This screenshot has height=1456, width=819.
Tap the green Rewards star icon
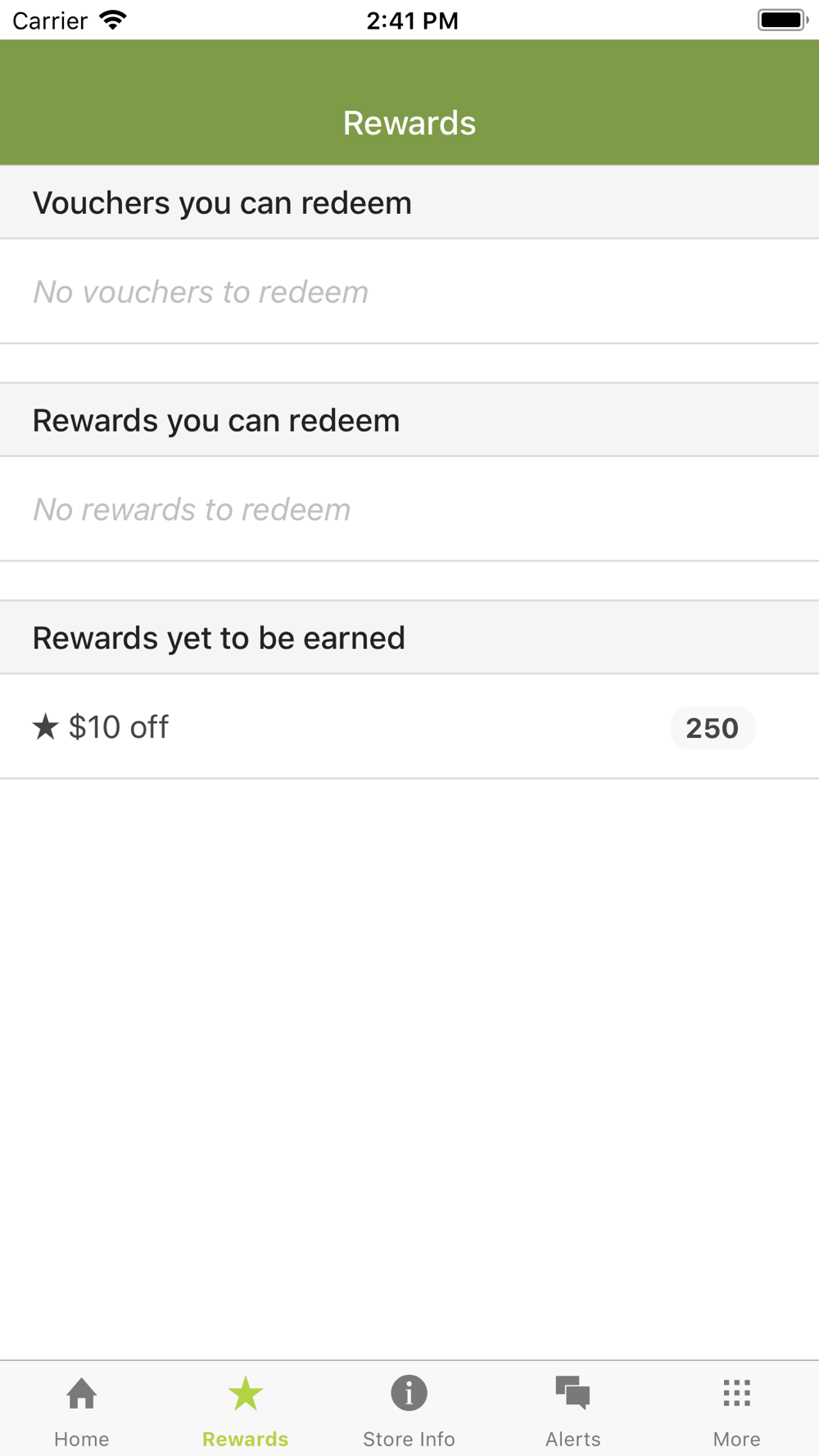(246, 1393)
